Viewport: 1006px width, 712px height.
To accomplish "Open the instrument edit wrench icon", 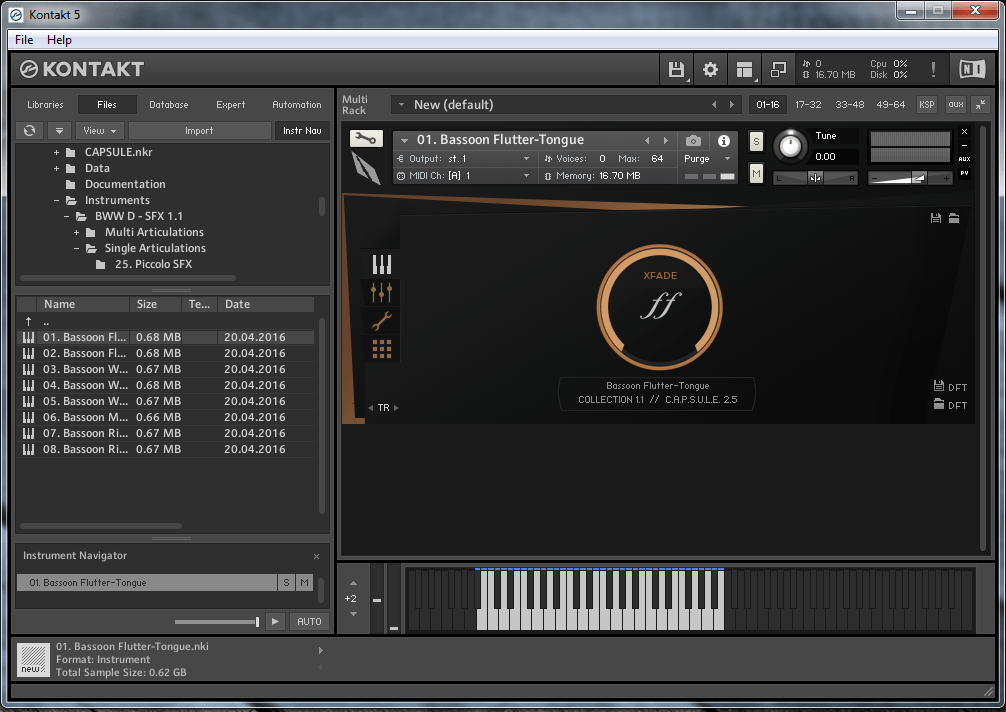I will (366, 139).
